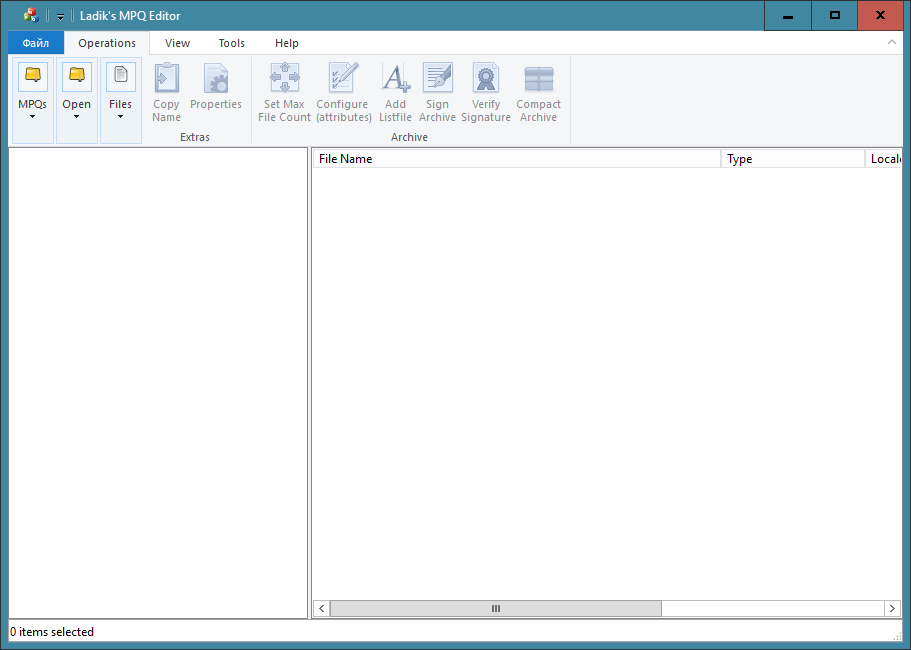Click the Add Listfile icon
Image resolution: width=911 pixels, height=650 pixels.
[395, 78]
